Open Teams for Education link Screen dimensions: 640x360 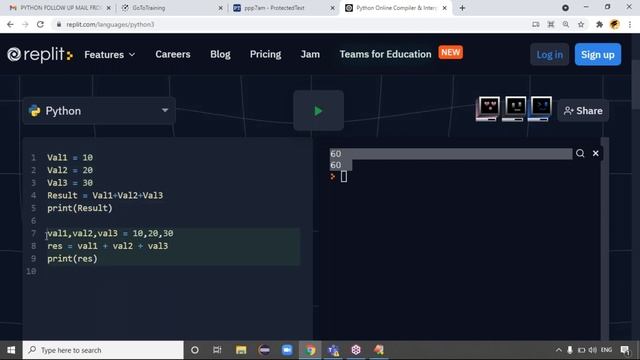point(385,54)
